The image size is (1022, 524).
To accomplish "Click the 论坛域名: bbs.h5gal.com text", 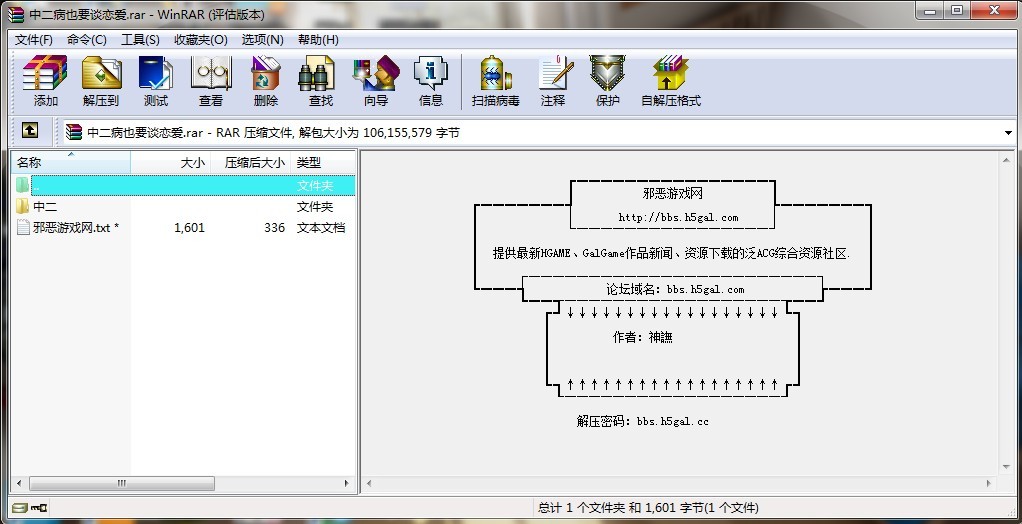I will tap(675, 289).
